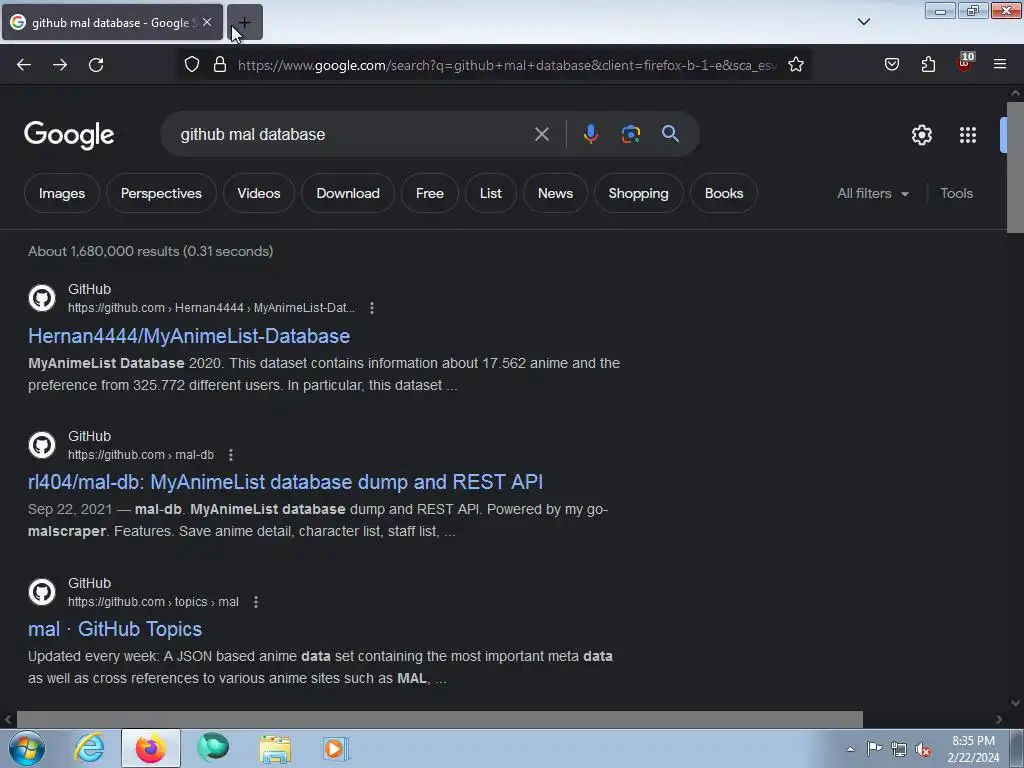Open a new tab with the plus button
Viewport: 1024px width, 768px height.
tap(245, 23)
